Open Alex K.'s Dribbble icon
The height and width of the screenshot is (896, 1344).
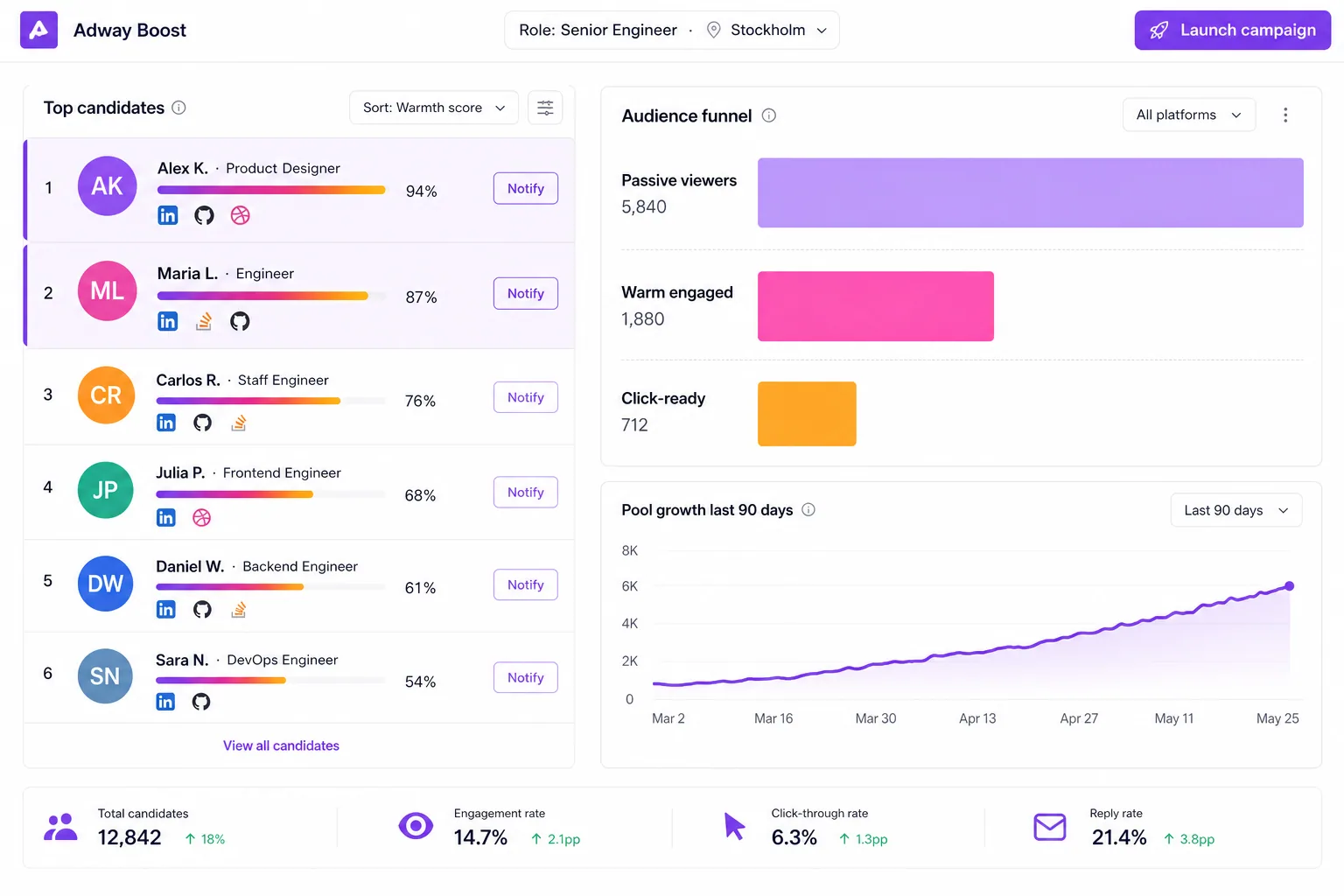click(x=241, y=215)
